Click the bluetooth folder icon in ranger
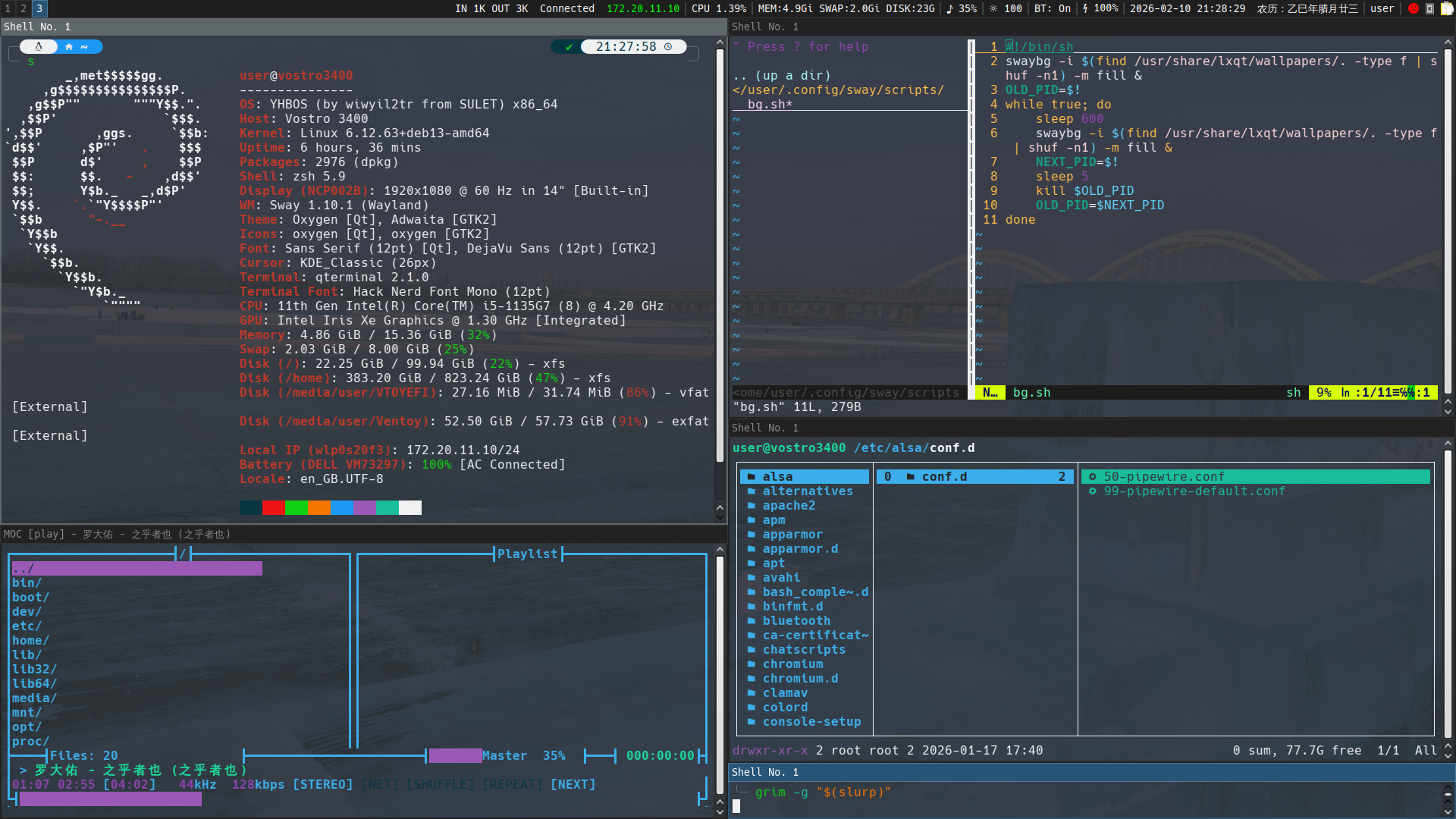Screen dimensions: 1456x819 [752, 621]
